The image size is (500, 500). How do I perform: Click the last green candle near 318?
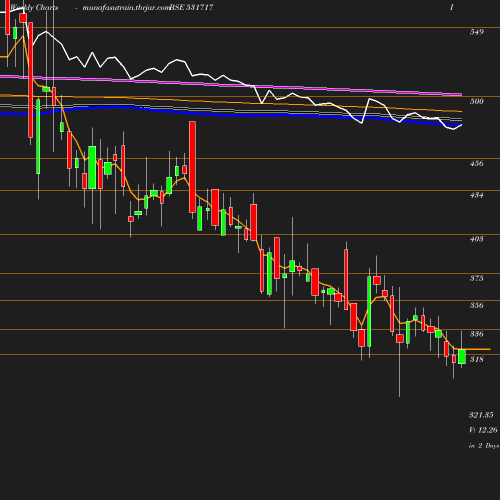click(462, 357)
